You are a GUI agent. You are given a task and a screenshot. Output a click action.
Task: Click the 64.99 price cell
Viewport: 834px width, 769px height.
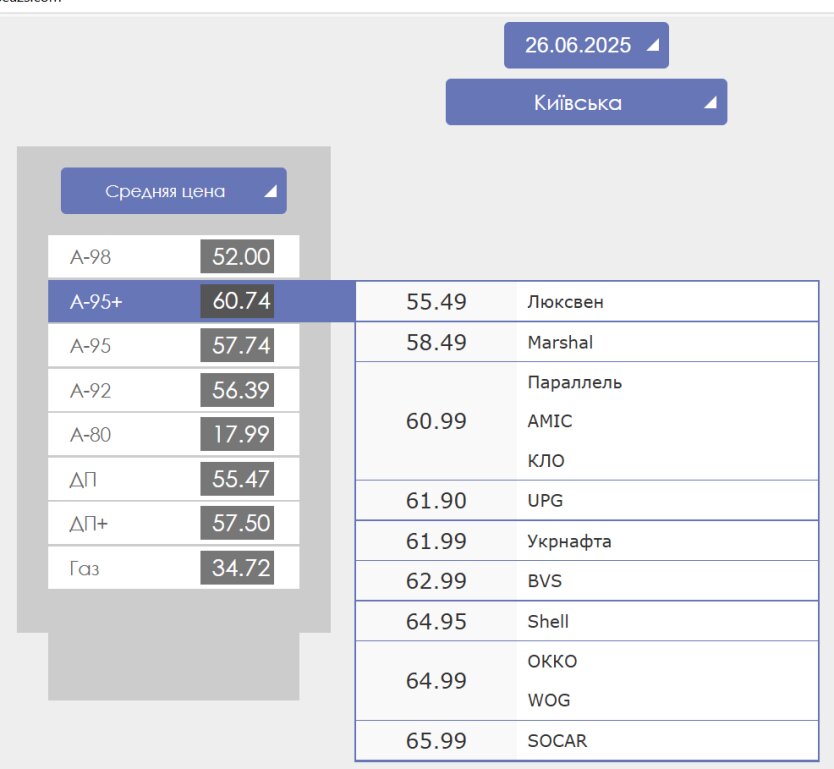click(x=436, y=681)
